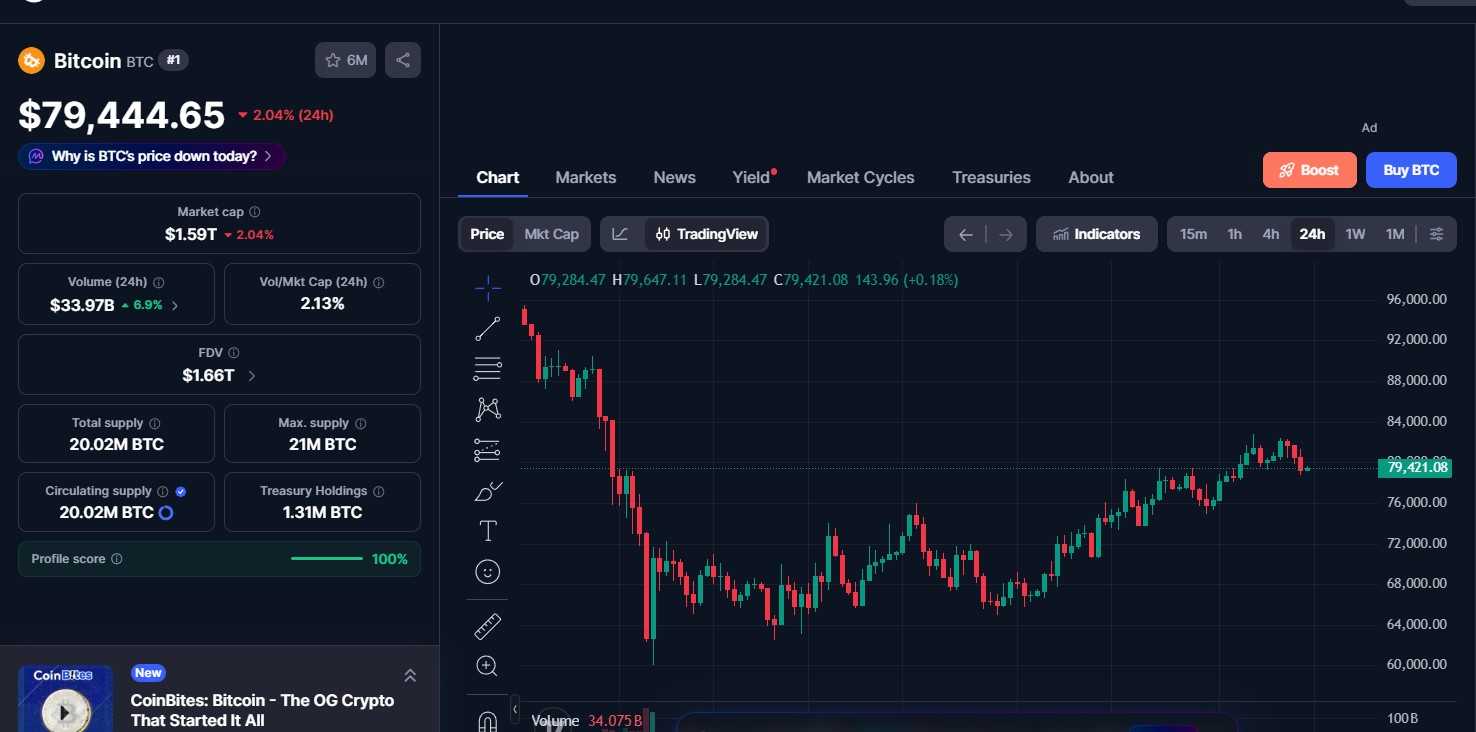Click the Circulating supply verified badge

click(181, 491)
